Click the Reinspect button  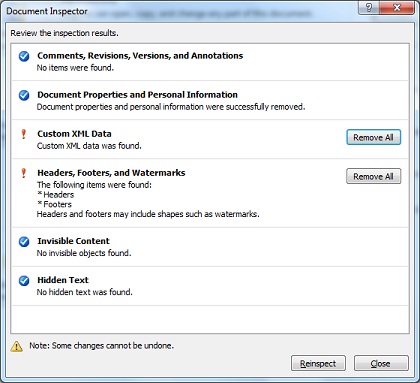point(318,363)
